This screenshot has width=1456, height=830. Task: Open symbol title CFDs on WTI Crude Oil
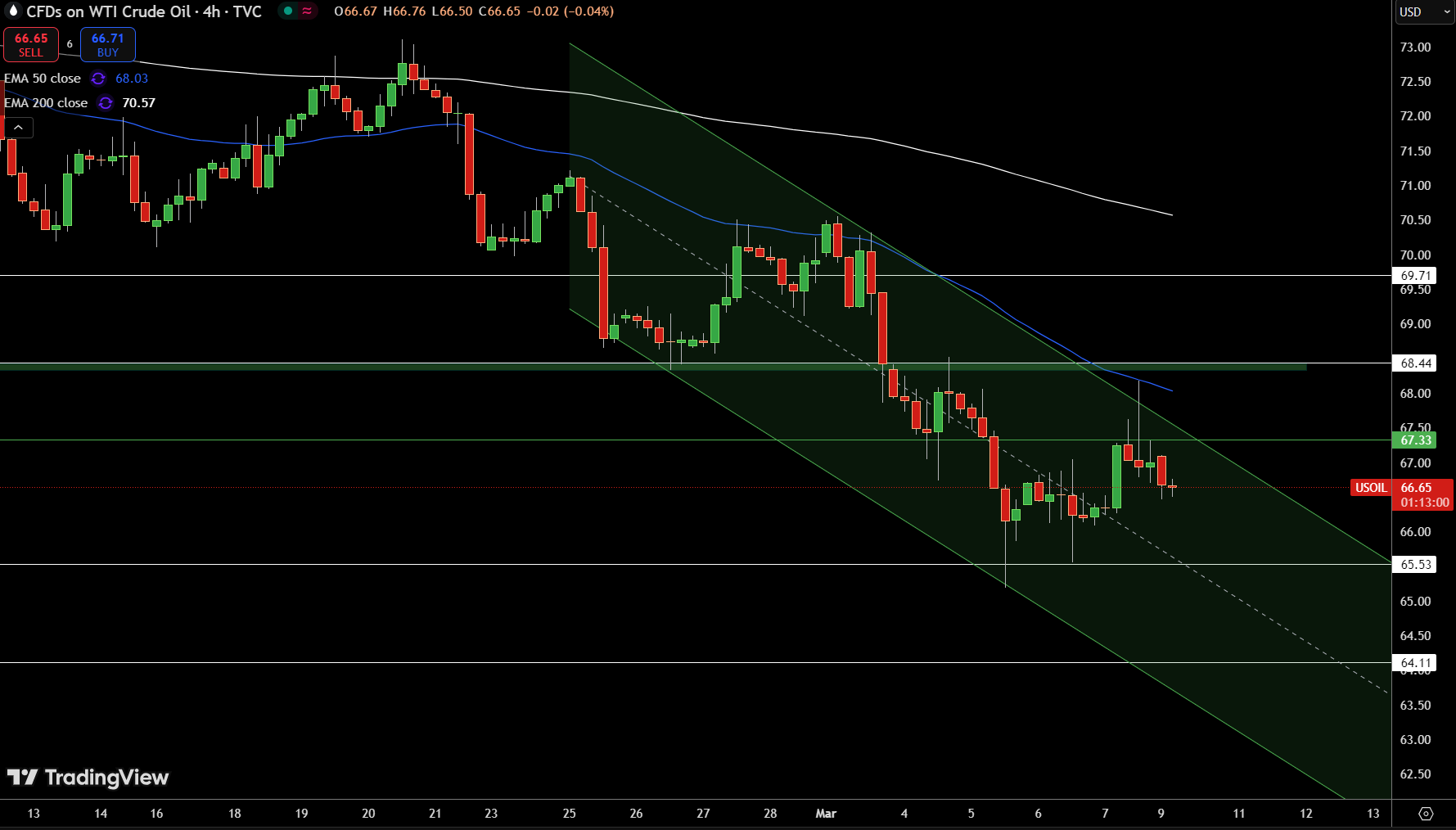click(144, 11)
